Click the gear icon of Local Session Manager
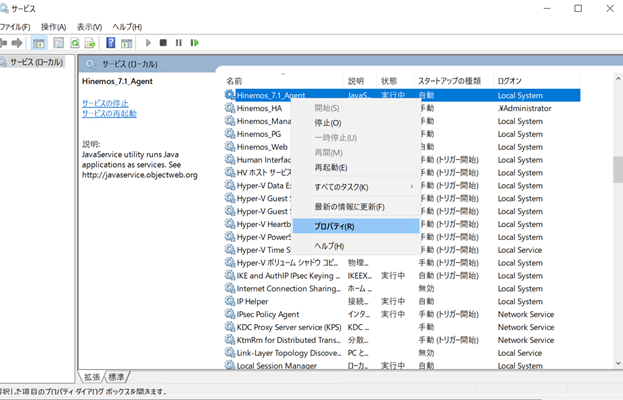The height and width of the screenshot is (400, 623). 230,365
